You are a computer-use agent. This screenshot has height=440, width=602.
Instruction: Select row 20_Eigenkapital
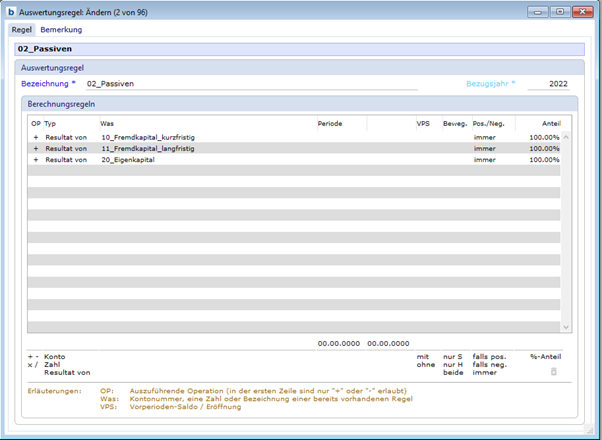tap(128, 159)
